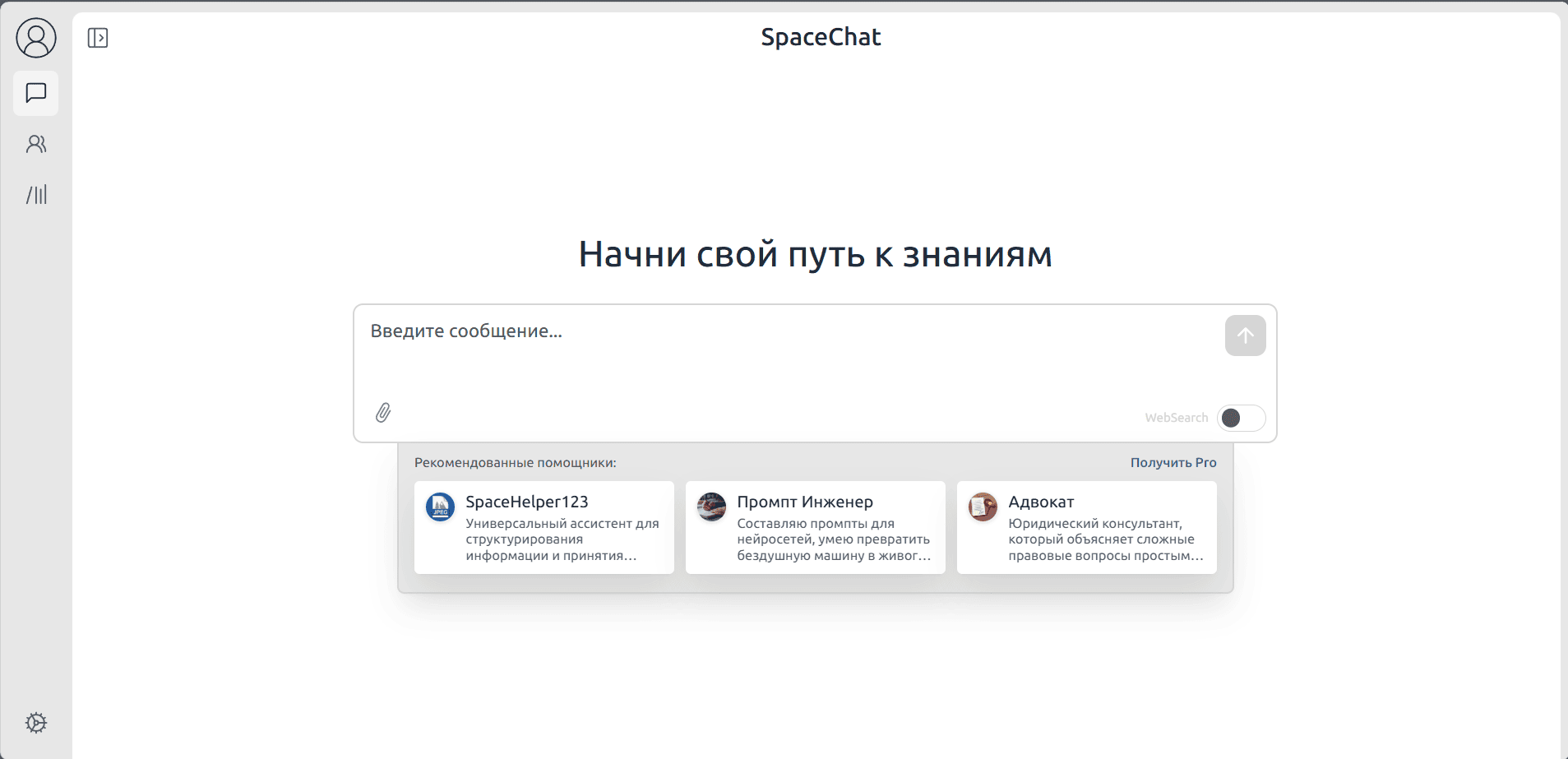Select the SpaceHelper123 assistant card
This screenshot has height=759, width=1568.
pyautogui.click(x=543, y=527)
